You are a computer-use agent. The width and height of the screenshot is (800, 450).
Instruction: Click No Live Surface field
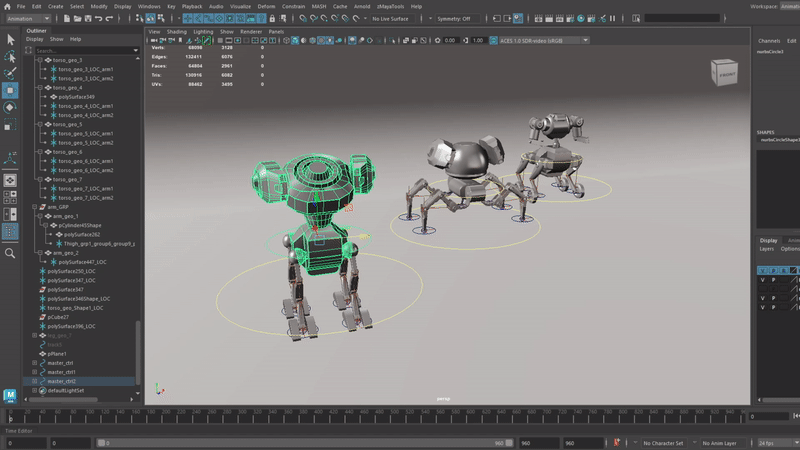[391, 19]
